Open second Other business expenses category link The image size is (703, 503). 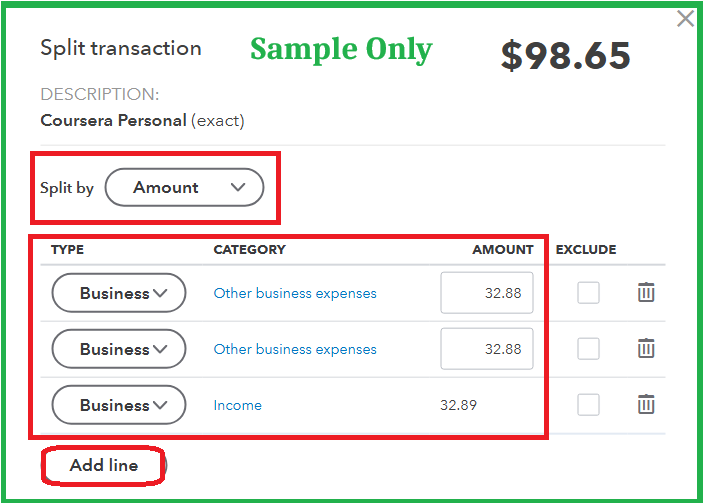[295, 349]
